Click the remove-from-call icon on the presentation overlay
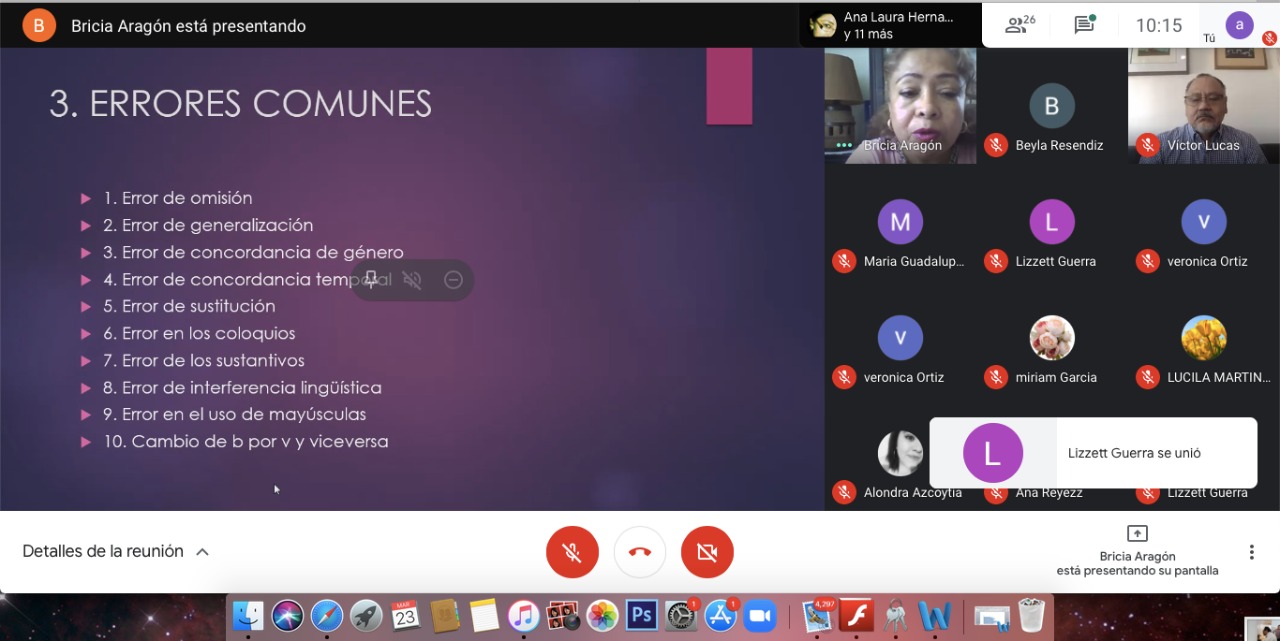 click(x=453, y=280)
